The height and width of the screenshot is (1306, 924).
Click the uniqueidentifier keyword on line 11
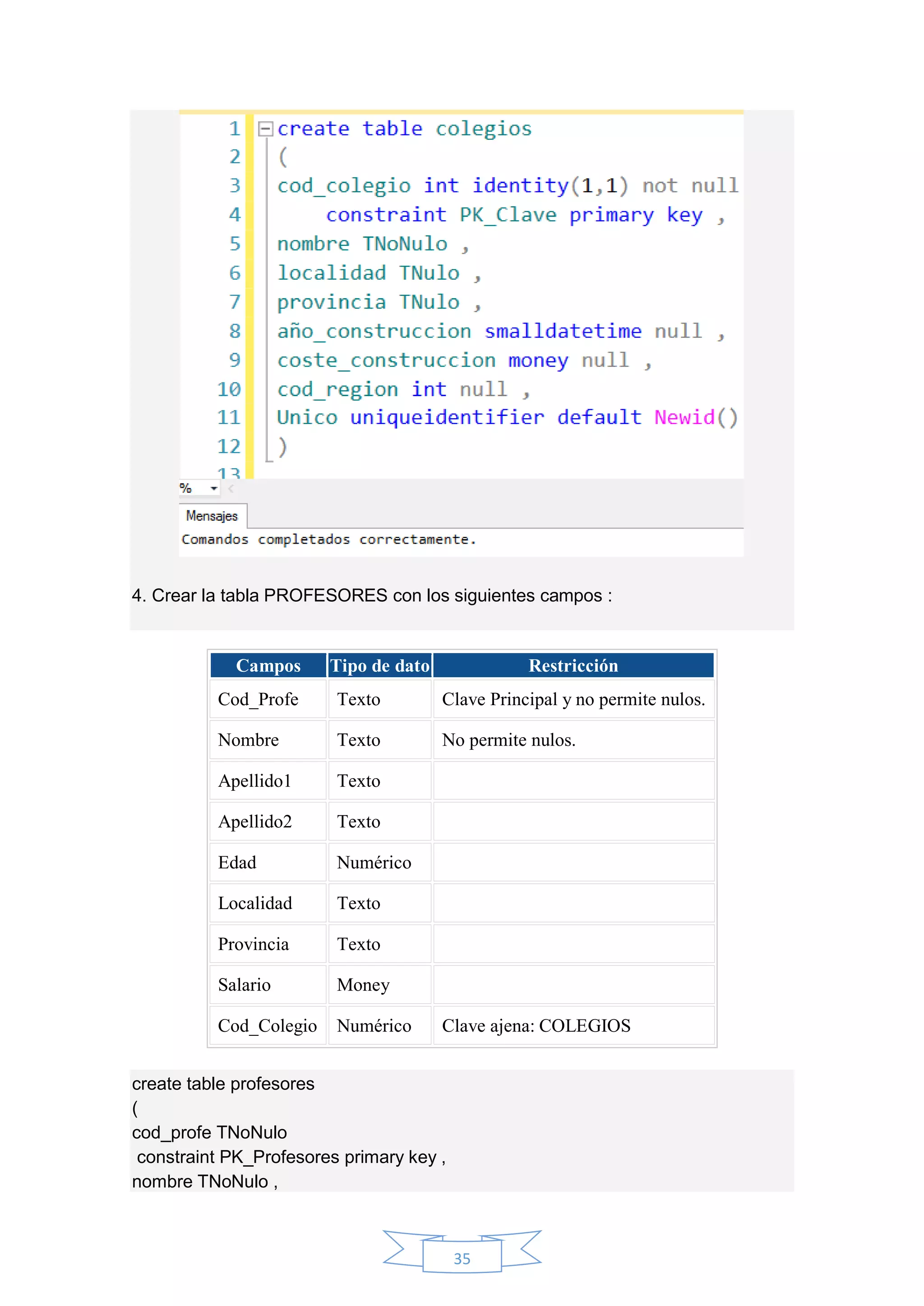pyautogui.click(x=447, y=417)
